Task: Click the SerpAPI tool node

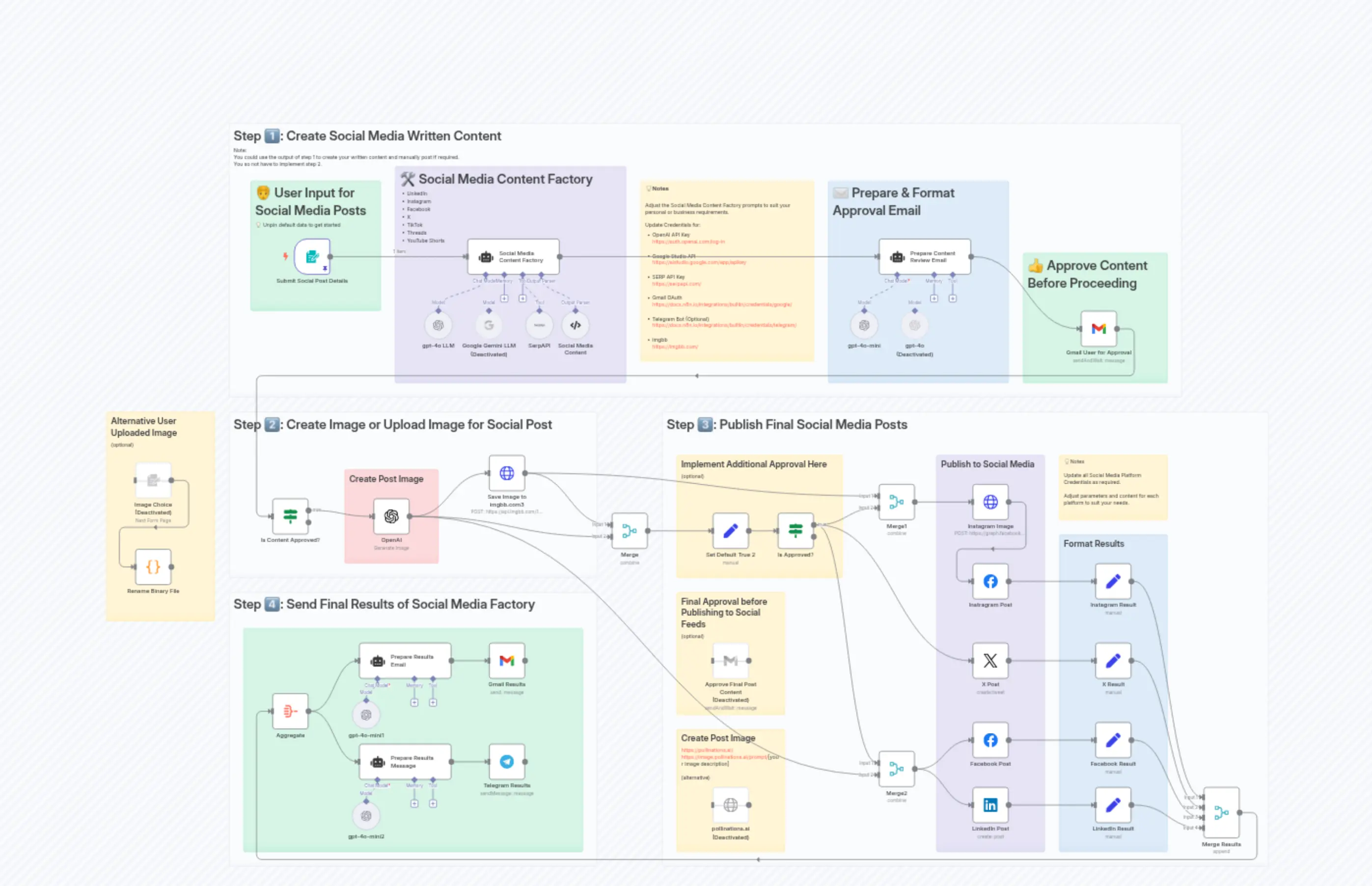Action: coord(539,325)
